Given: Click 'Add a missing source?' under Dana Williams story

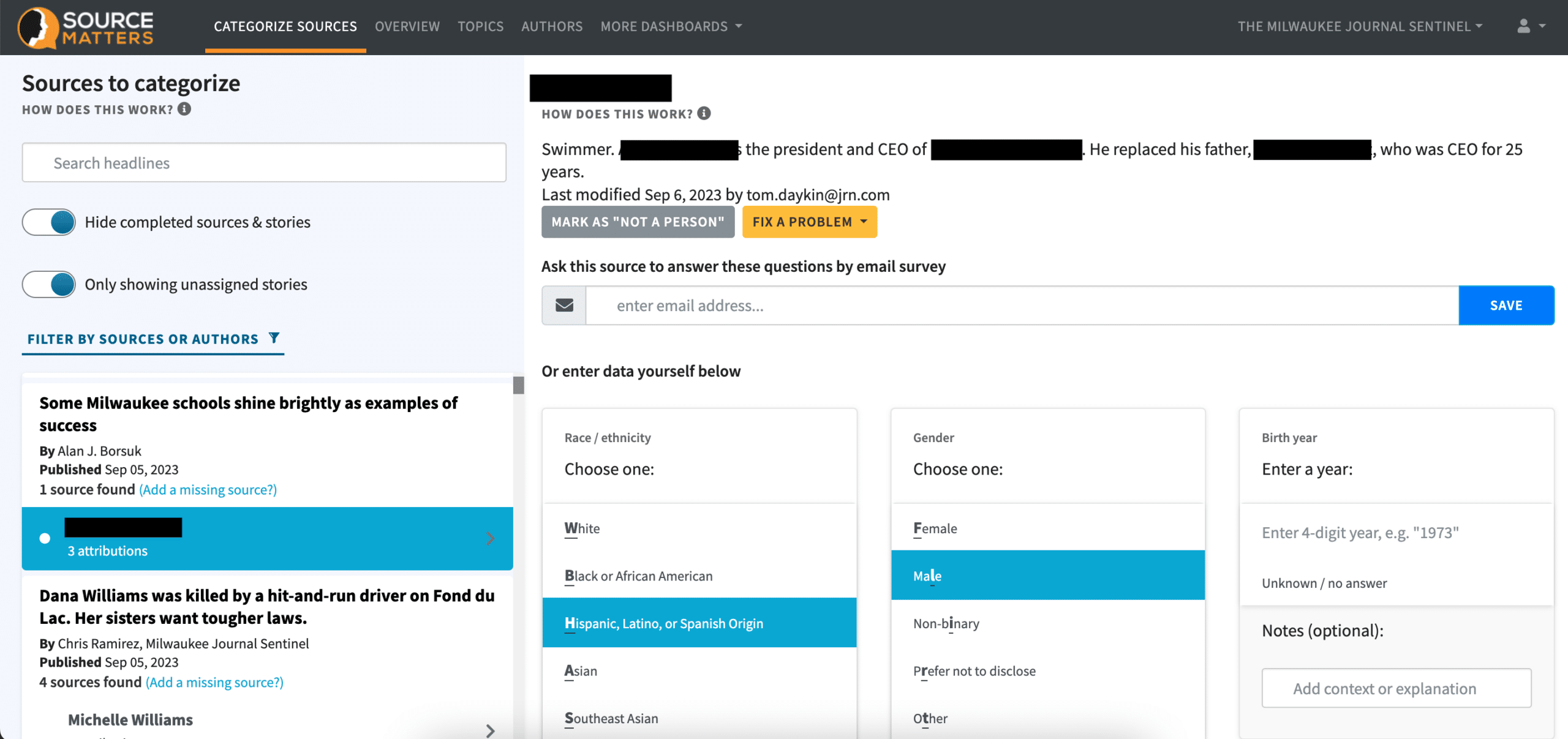Looking at the screenshot, I should pos(214,682).
